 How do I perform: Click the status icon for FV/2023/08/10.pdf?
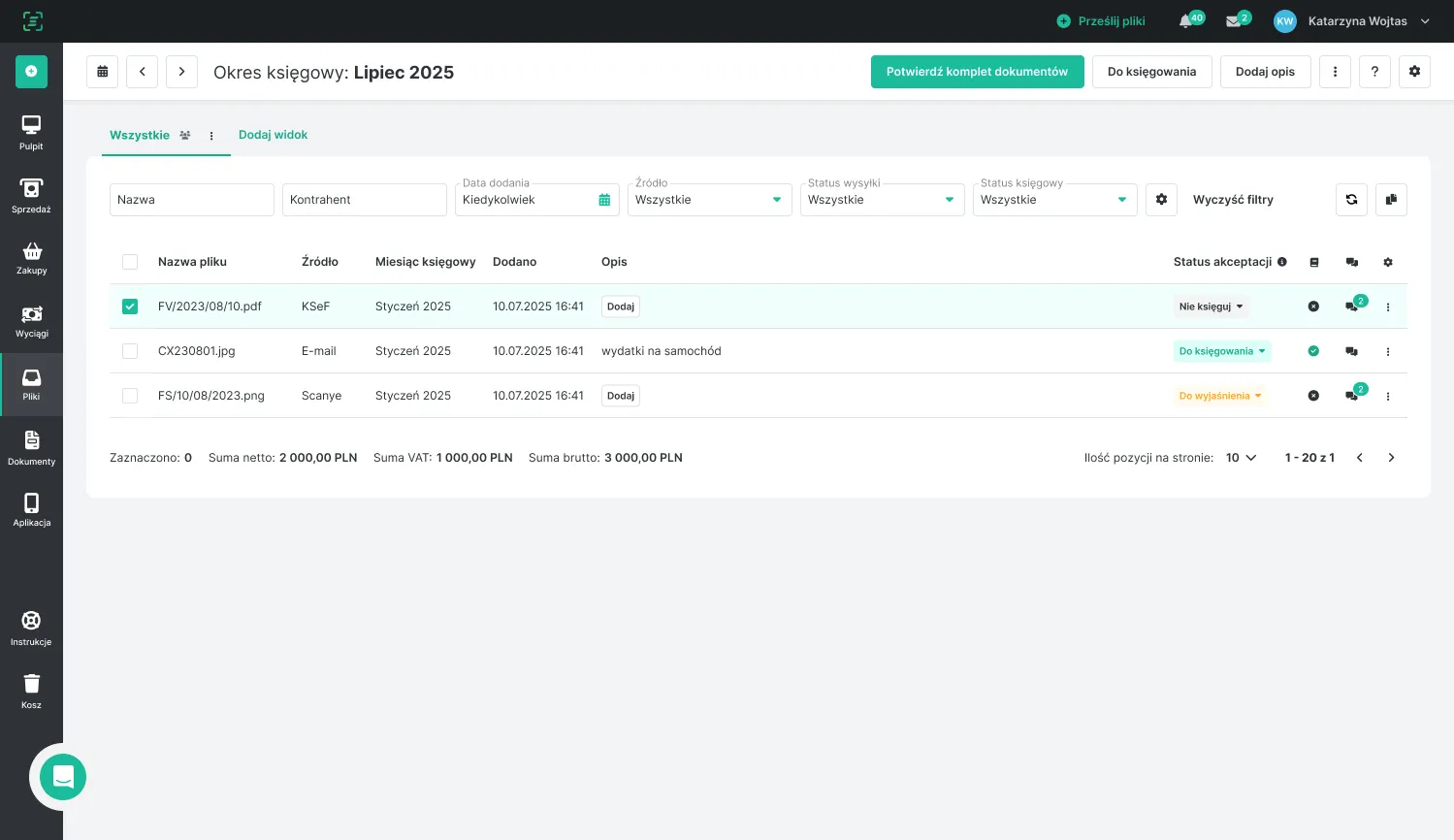click(x=1313, y=307)
